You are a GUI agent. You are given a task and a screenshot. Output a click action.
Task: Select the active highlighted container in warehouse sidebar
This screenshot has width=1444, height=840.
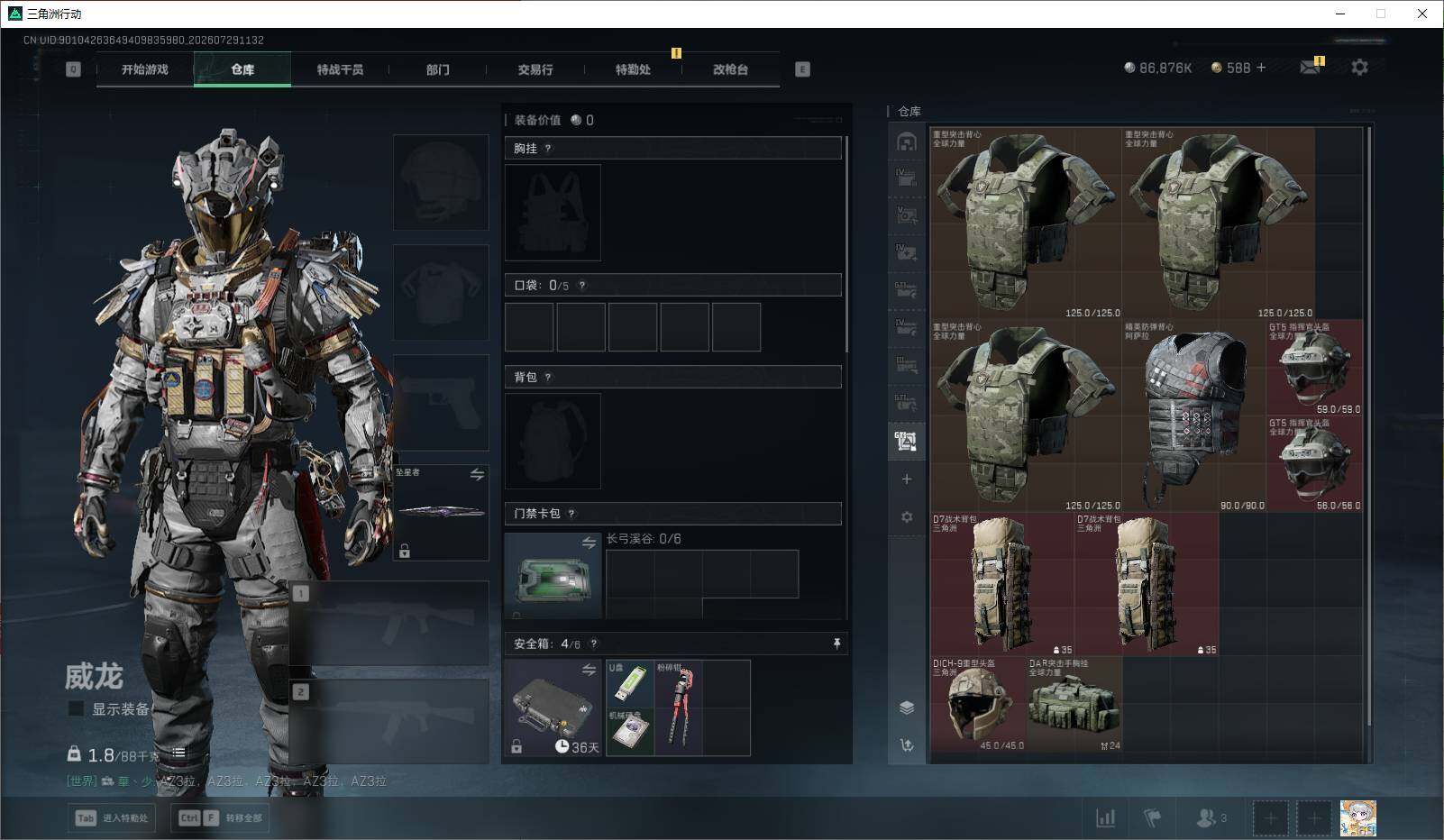(907, 442)
